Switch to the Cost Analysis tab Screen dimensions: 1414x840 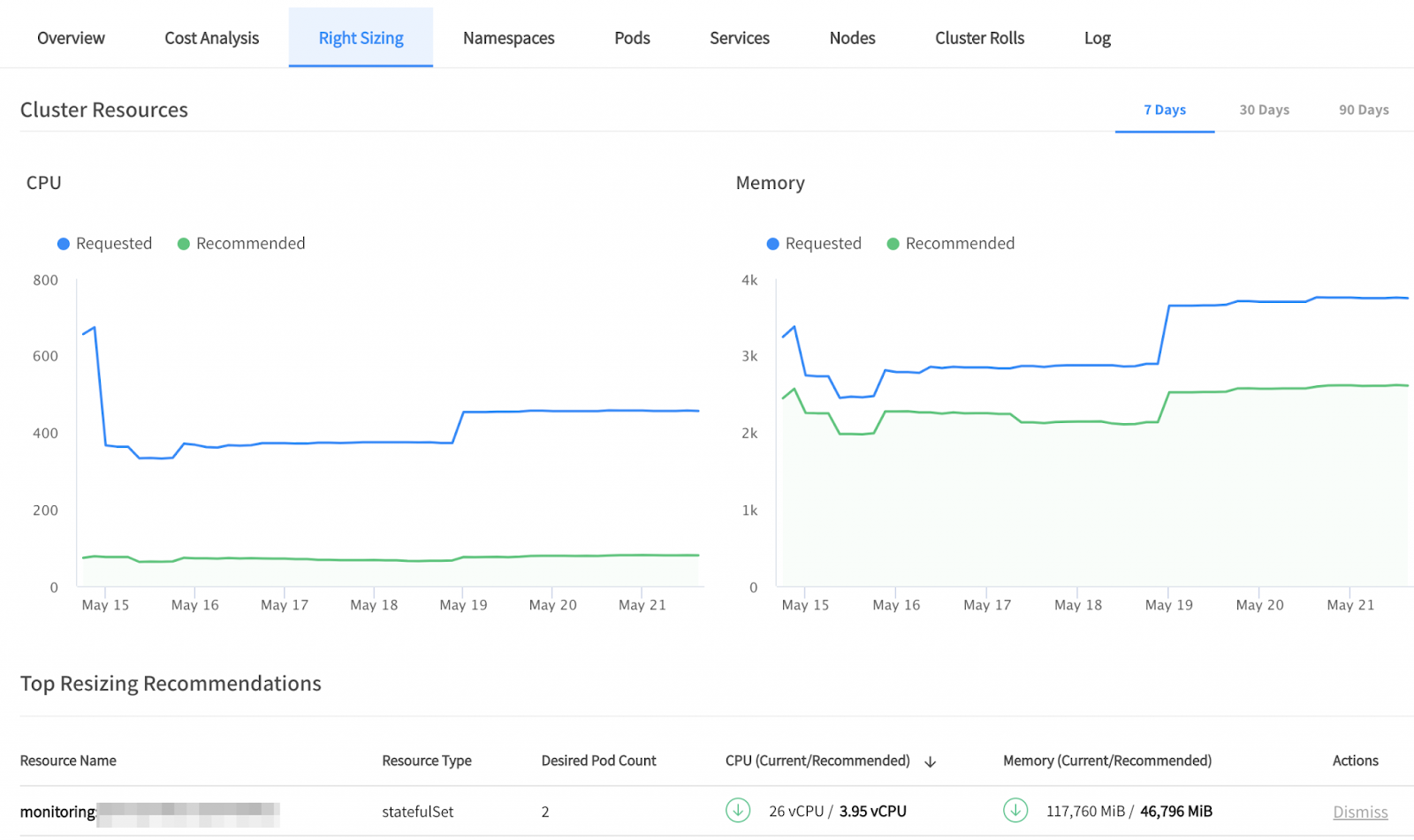pos(211,38)
